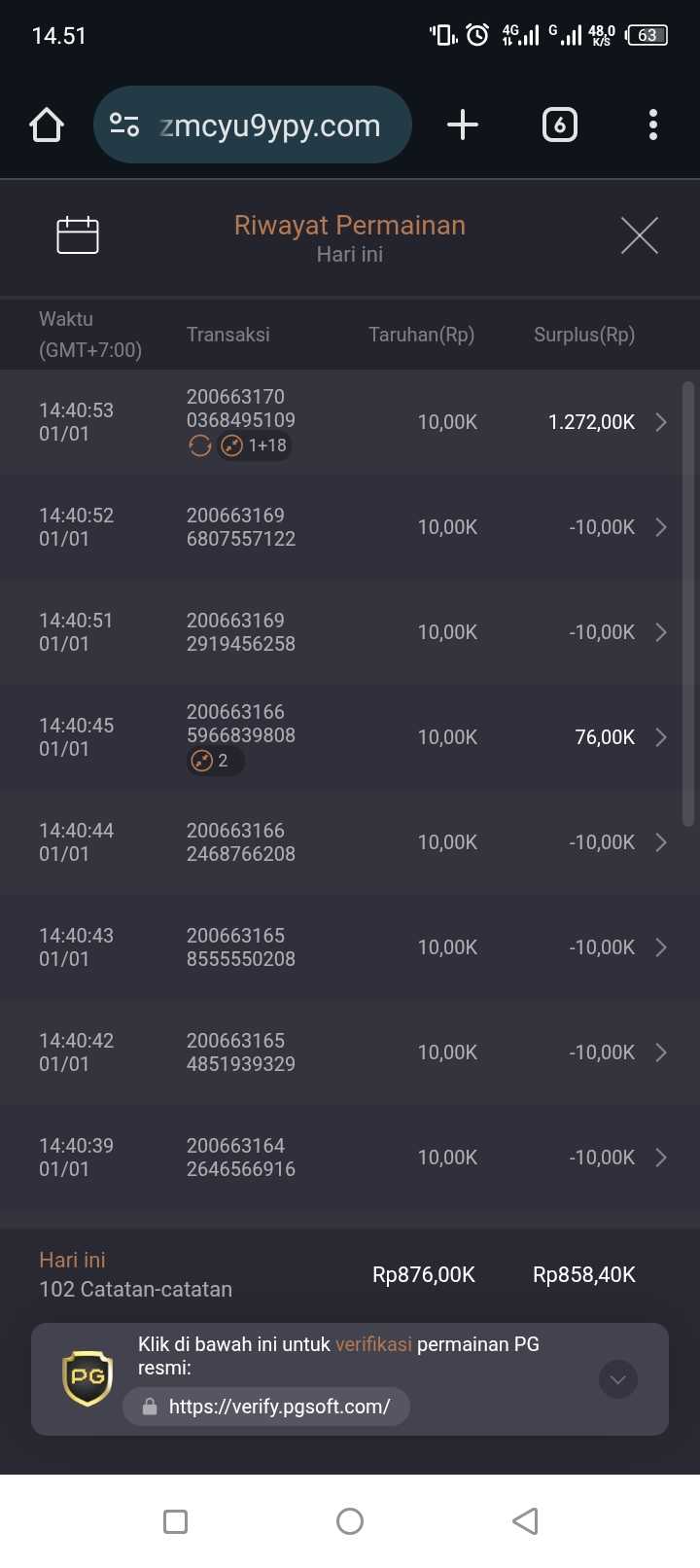Tap the address bar URL zmcyu9ypy.com

coord(269,125)
